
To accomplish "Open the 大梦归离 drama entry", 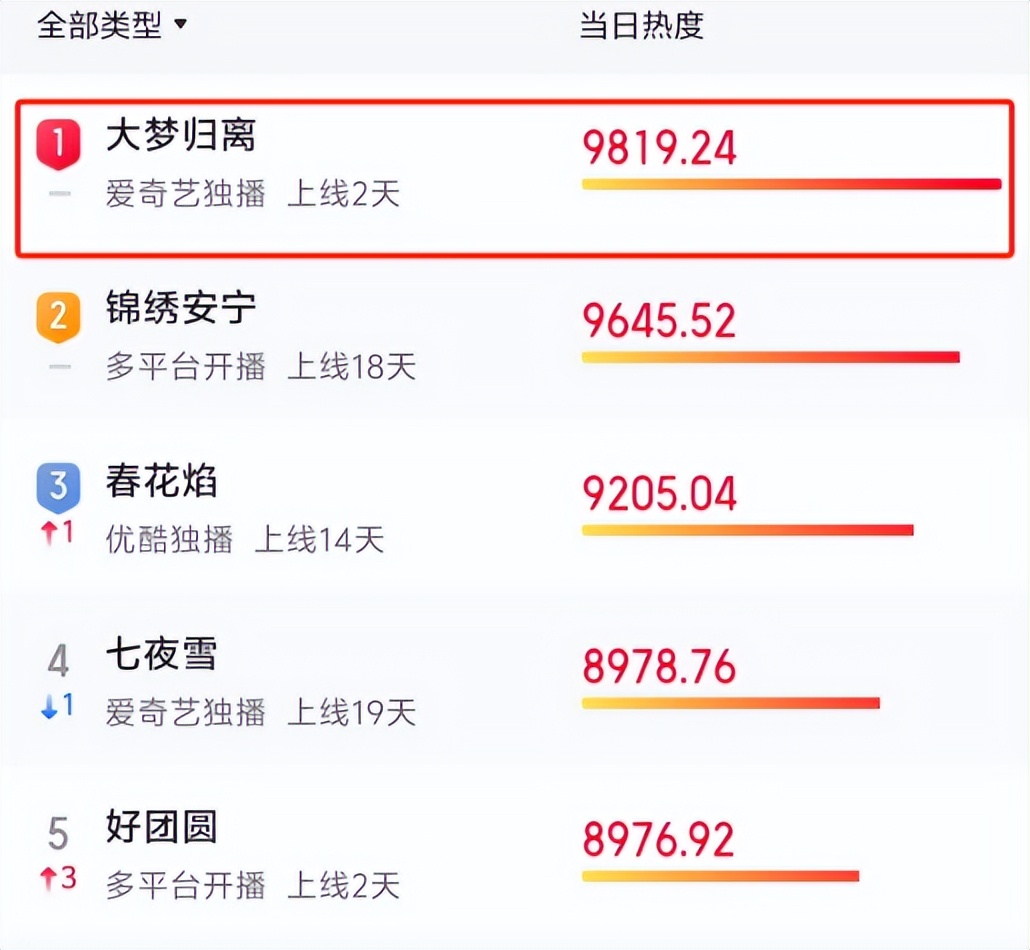I will point(180,140).
